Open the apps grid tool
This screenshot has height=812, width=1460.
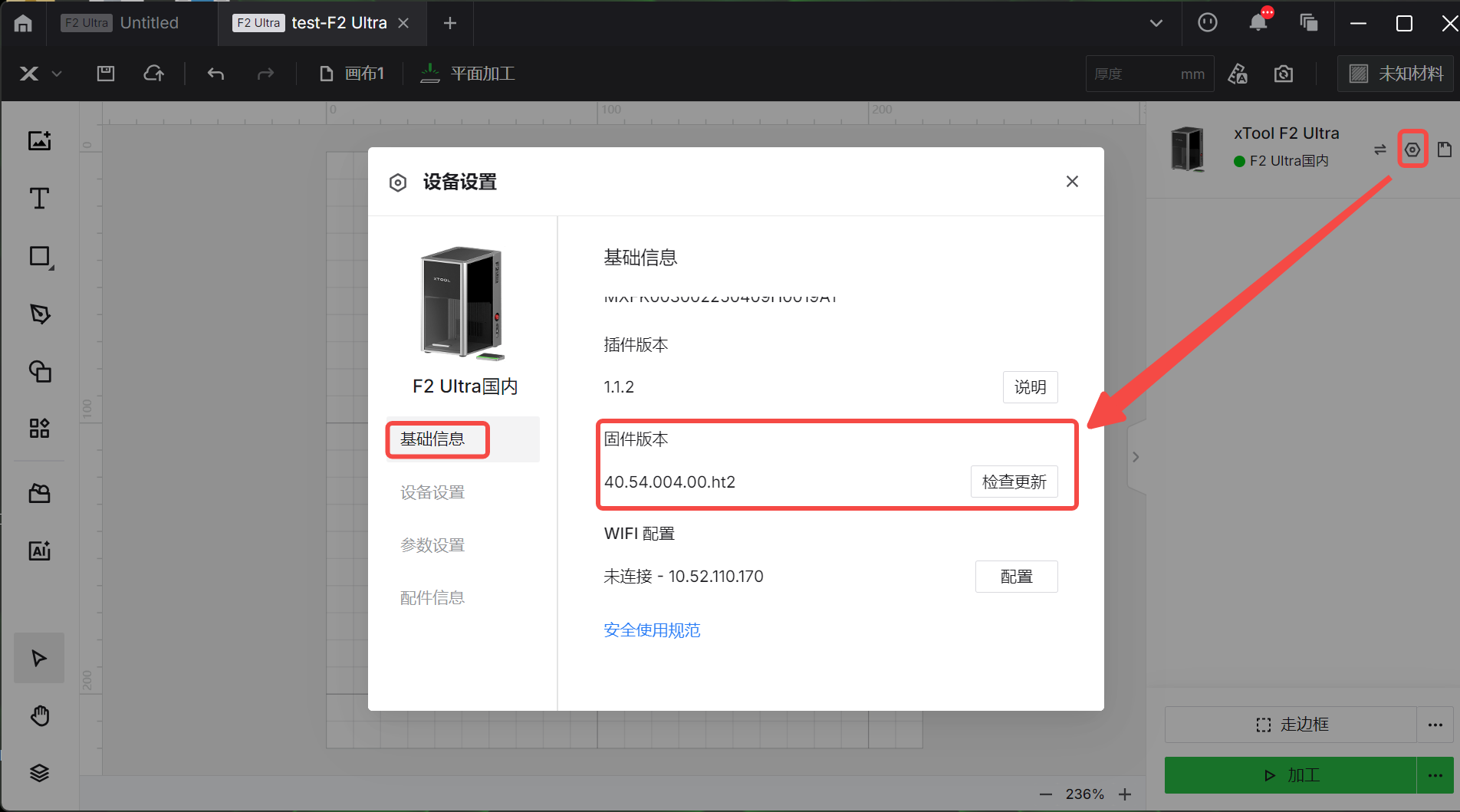(x=40, y=428)
